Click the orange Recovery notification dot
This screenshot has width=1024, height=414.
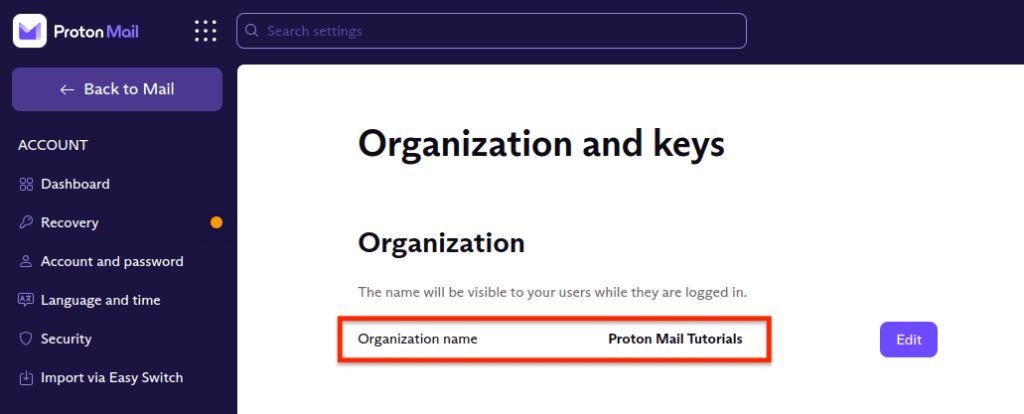[x=216, y=223]
